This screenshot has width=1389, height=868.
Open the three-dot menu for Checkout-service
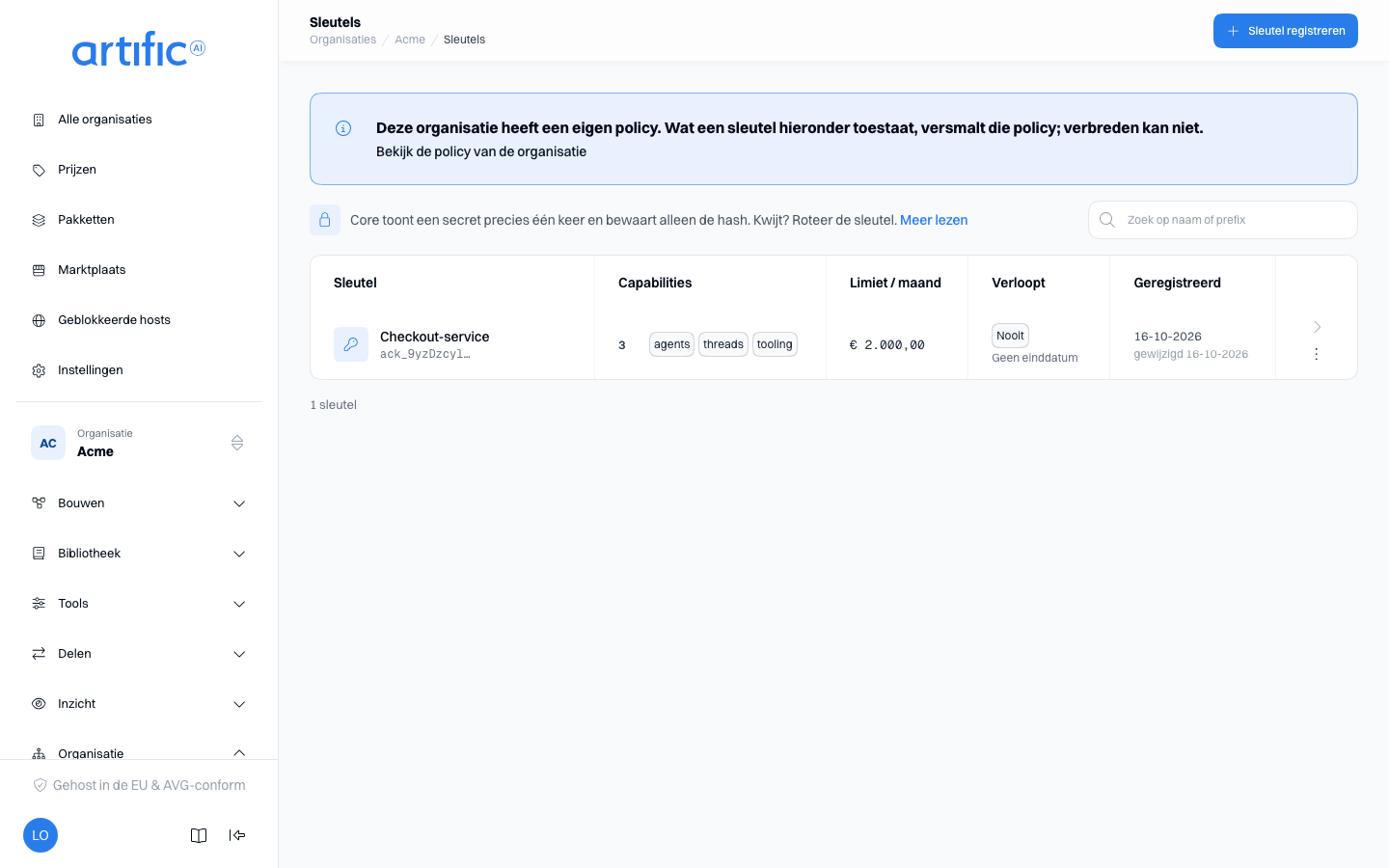click(1317, 354)
